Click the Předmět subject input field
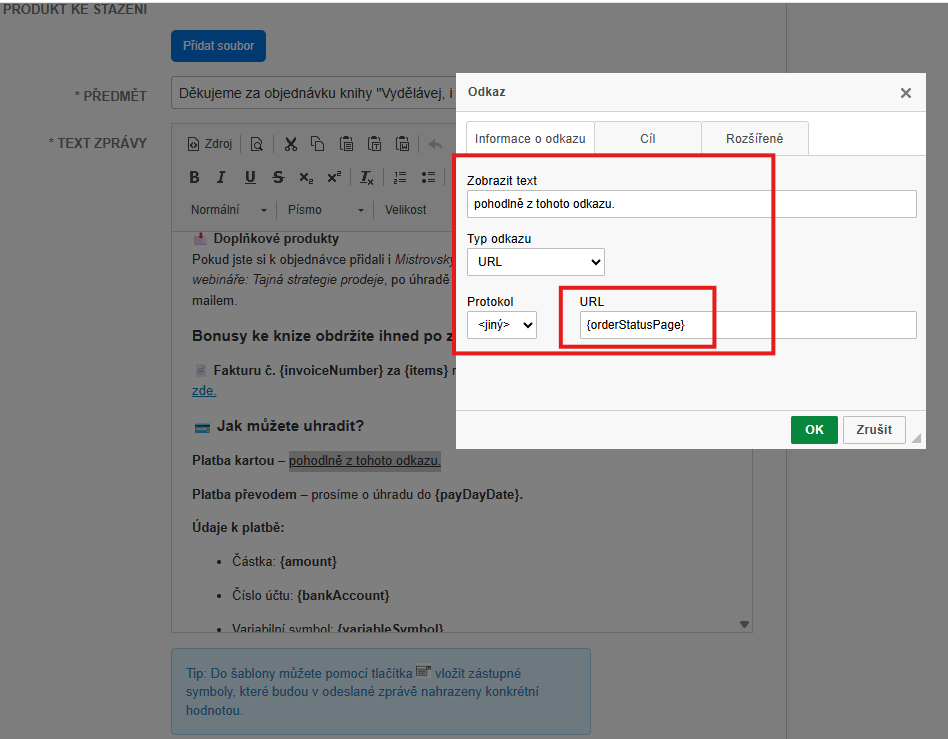The height and width of the screenshot is (739, 948). 313,93
